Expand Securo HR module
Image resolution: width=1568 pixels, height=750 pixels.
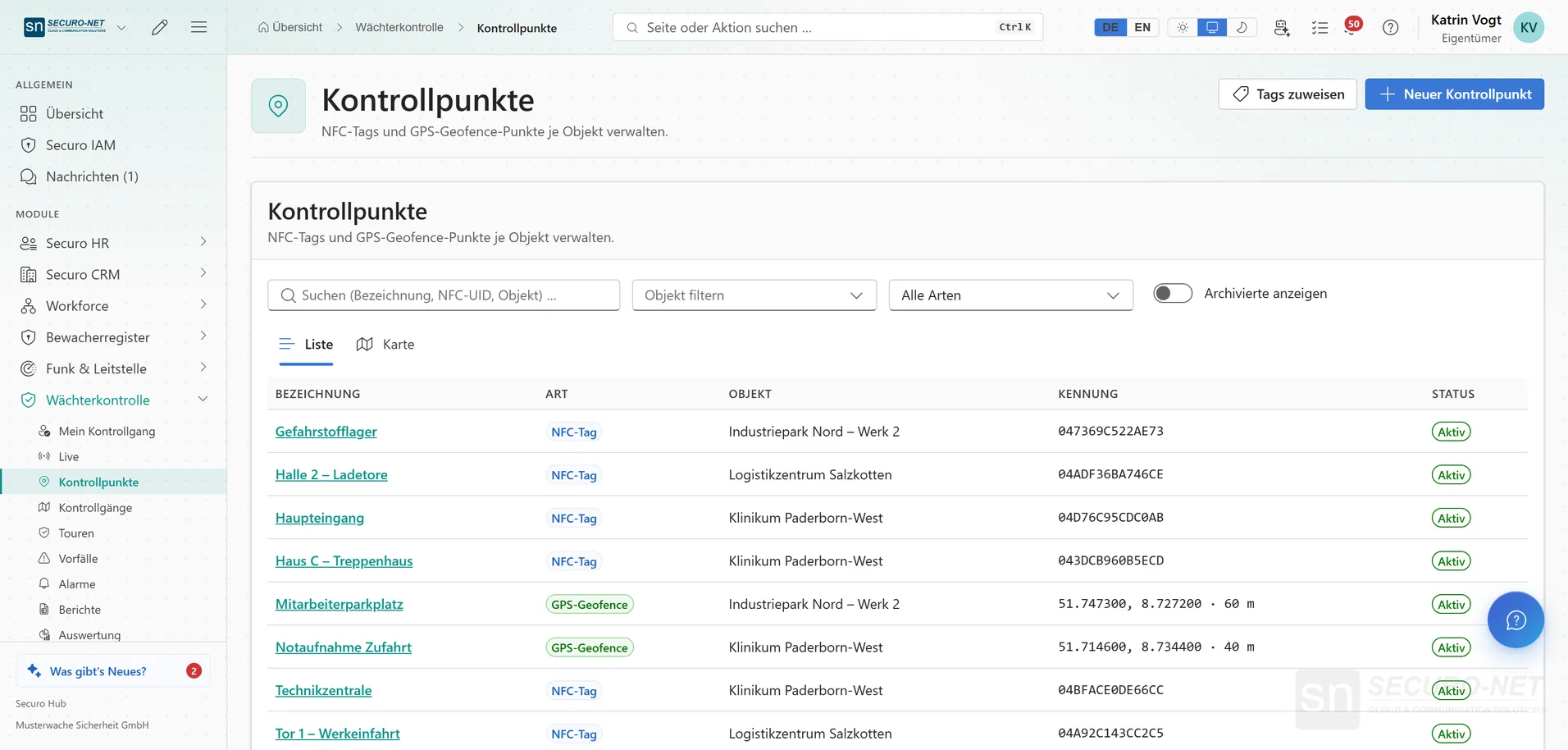click(x=113, y=243)
